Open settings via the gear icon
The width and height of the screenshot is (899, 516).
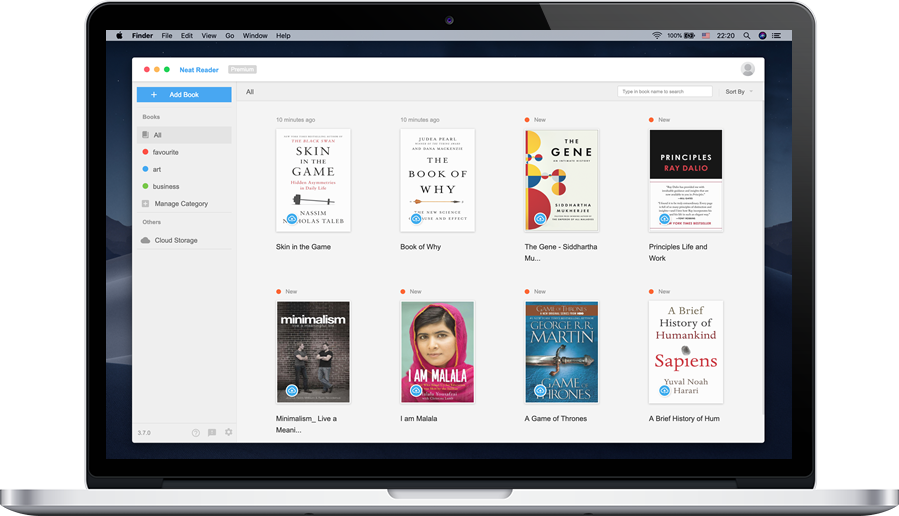228,433
